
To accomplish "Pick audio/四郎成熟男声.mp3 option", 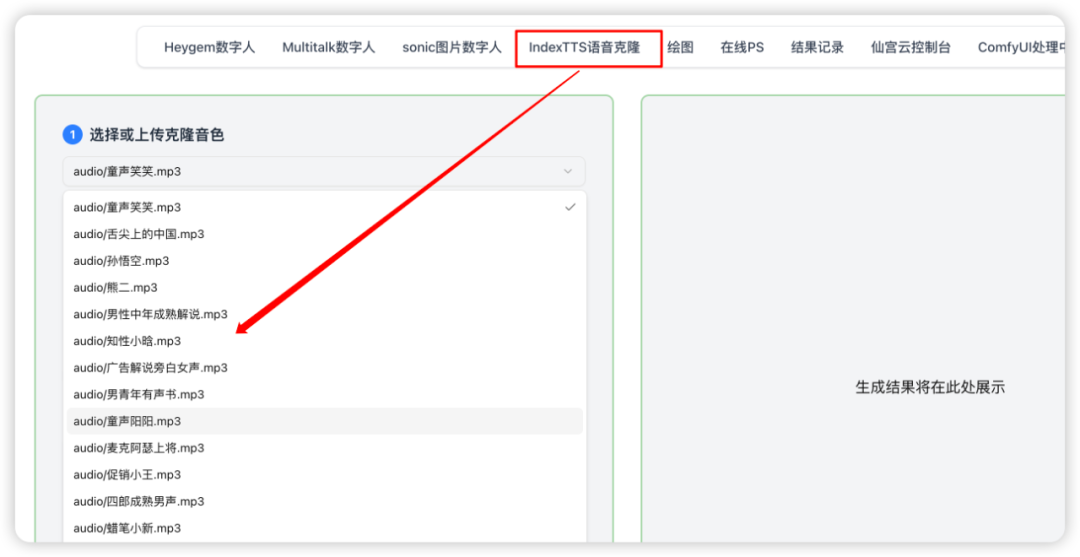I will point(324,502).
